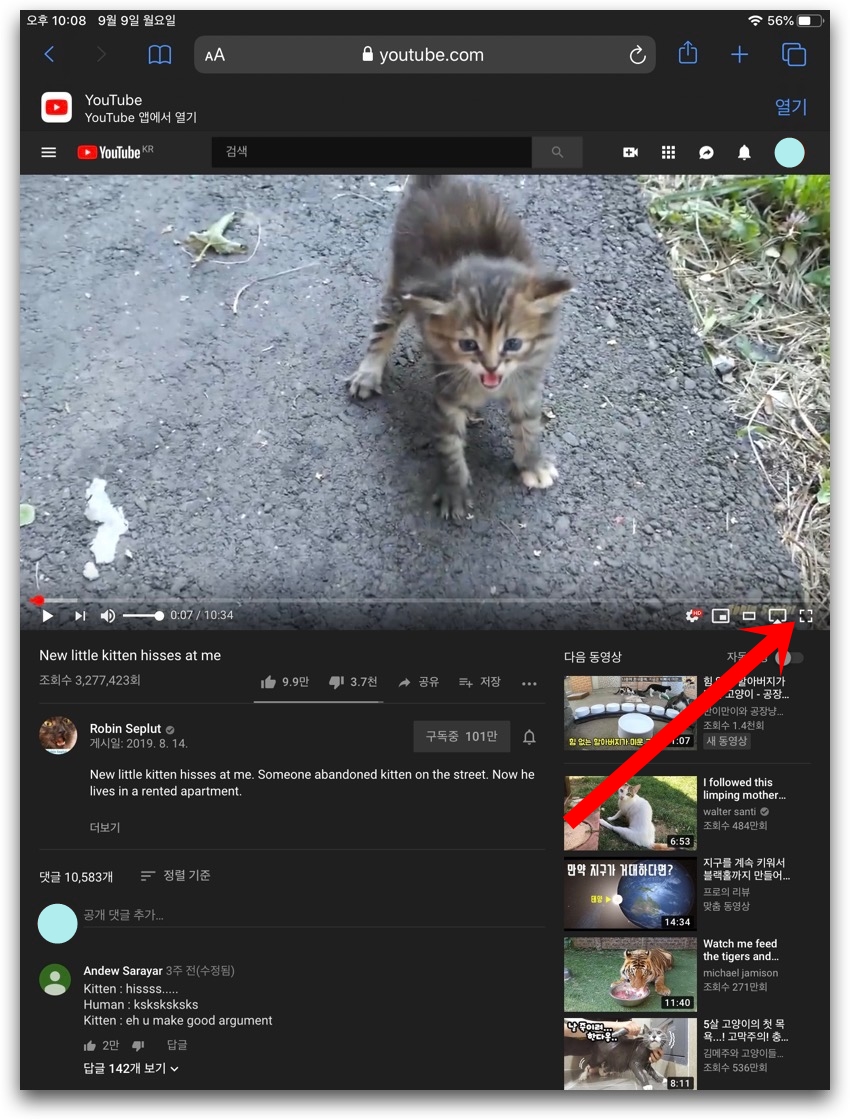Focus the 검색 search field

[x=371, y=152]
